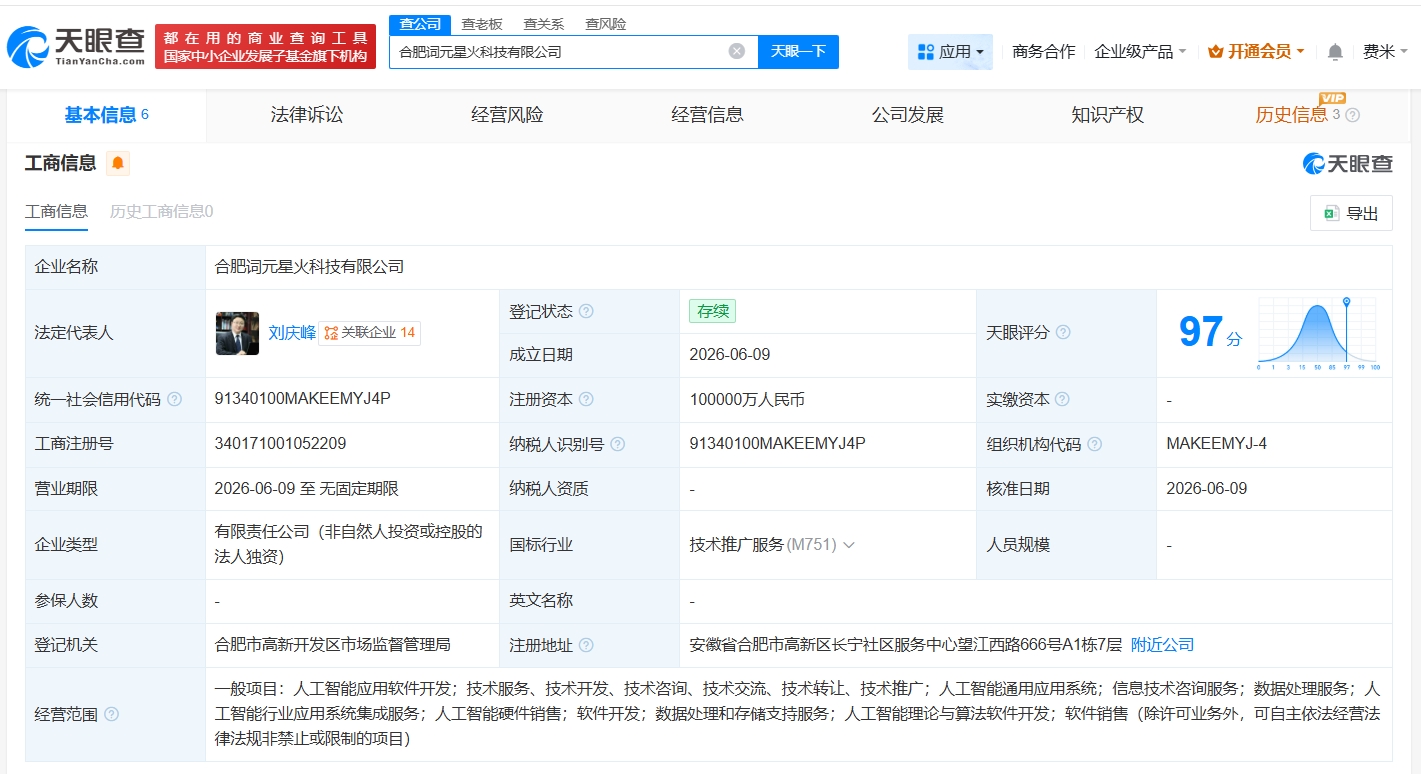Image resolution: width=1421 pixels, height=774 pixels.
Task: Click registration number 340171001052209
Action: (280, 443)
